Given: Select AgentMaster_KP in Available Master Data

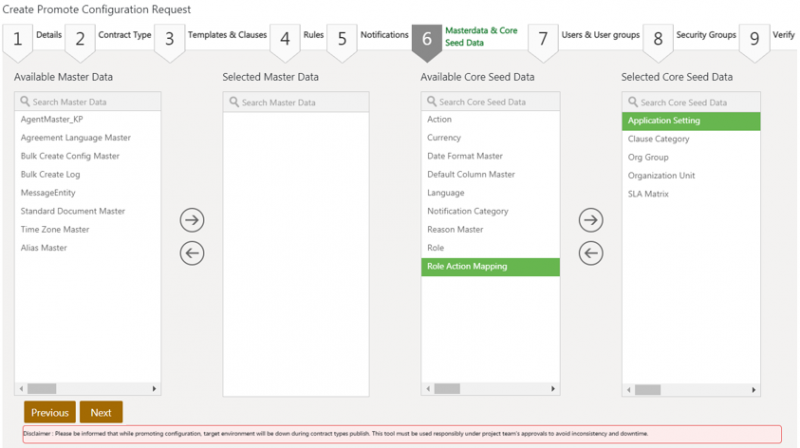Looking at the screenshot, I should point(52,120).
